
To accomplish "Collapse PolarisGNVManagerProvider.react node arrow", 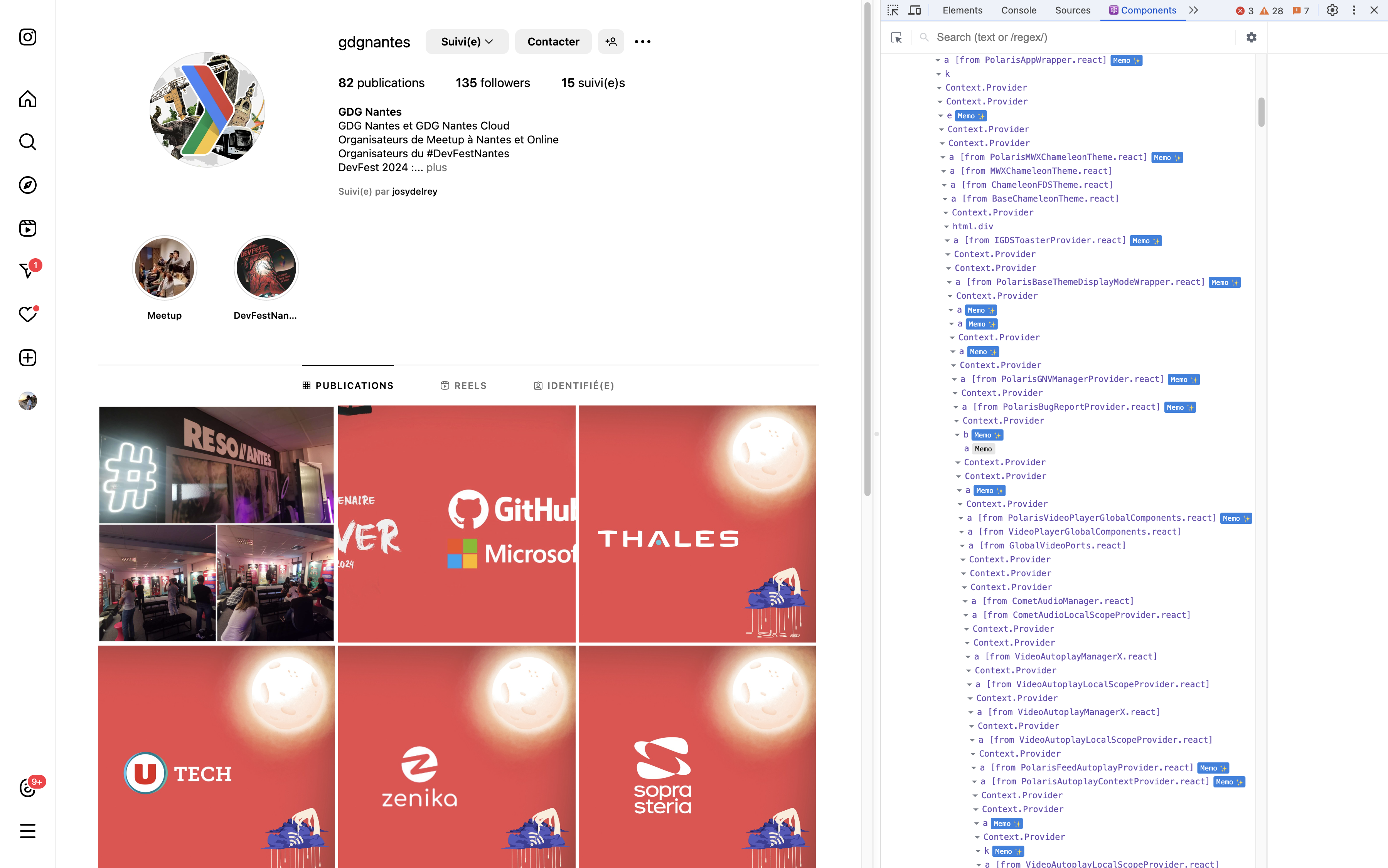I will [x=954, y=380].
